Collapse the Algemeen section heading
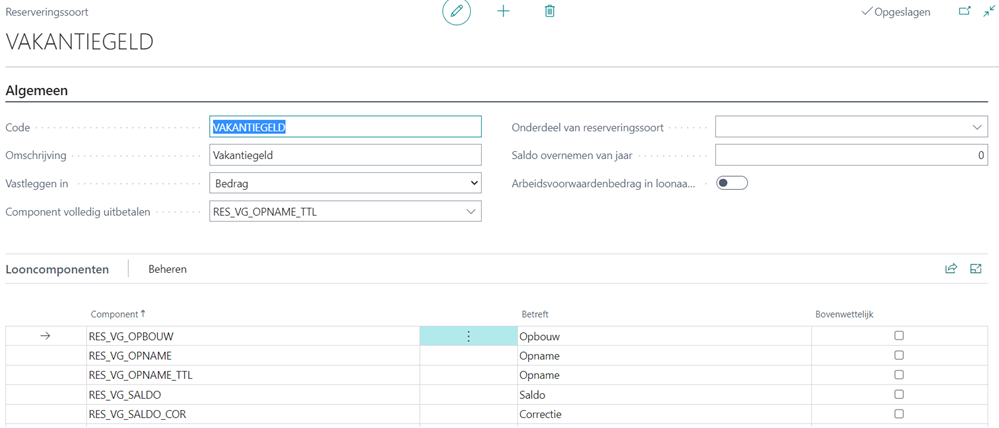 (37, 90)
